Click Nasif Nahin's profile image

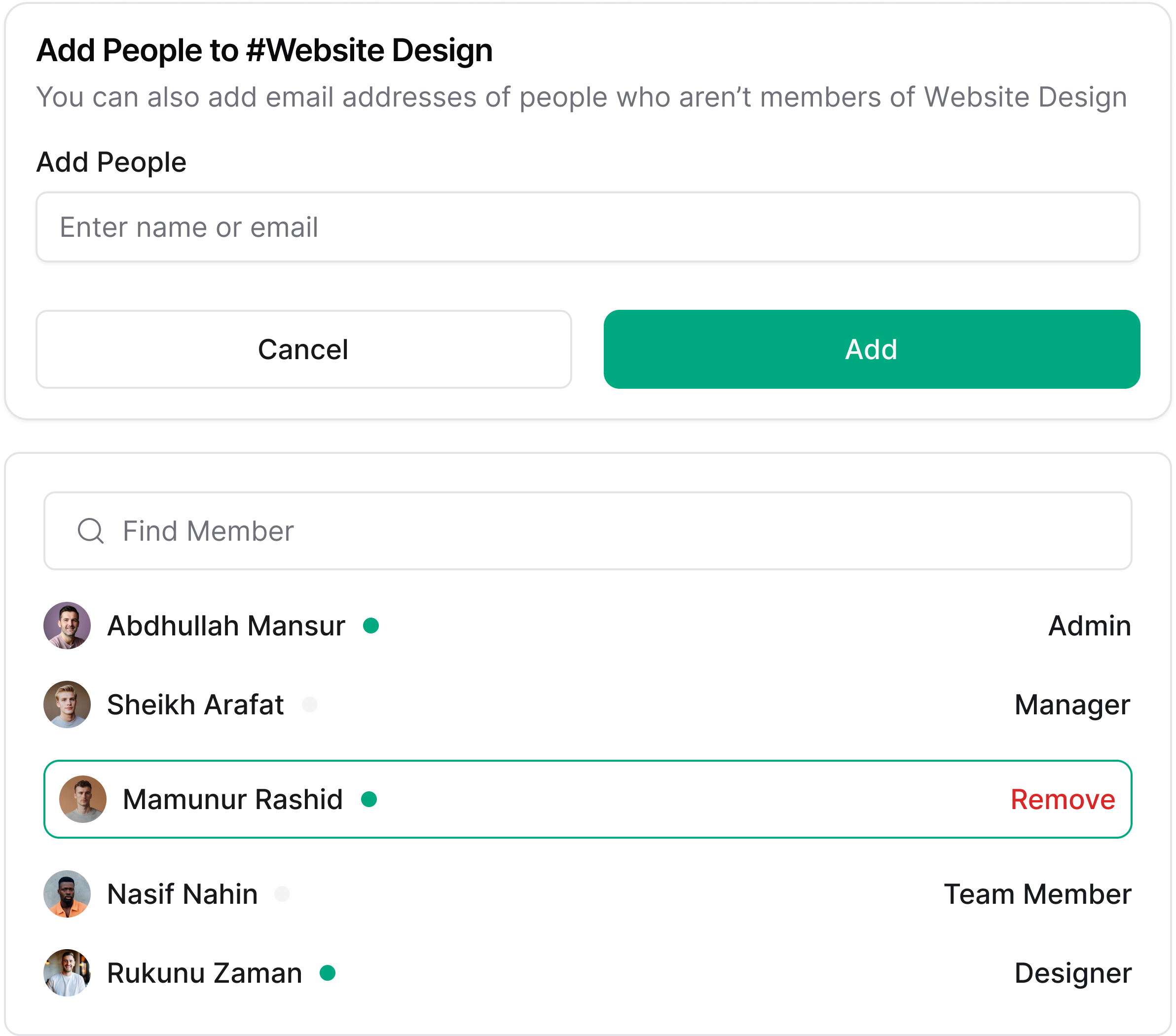pos(67,893)
